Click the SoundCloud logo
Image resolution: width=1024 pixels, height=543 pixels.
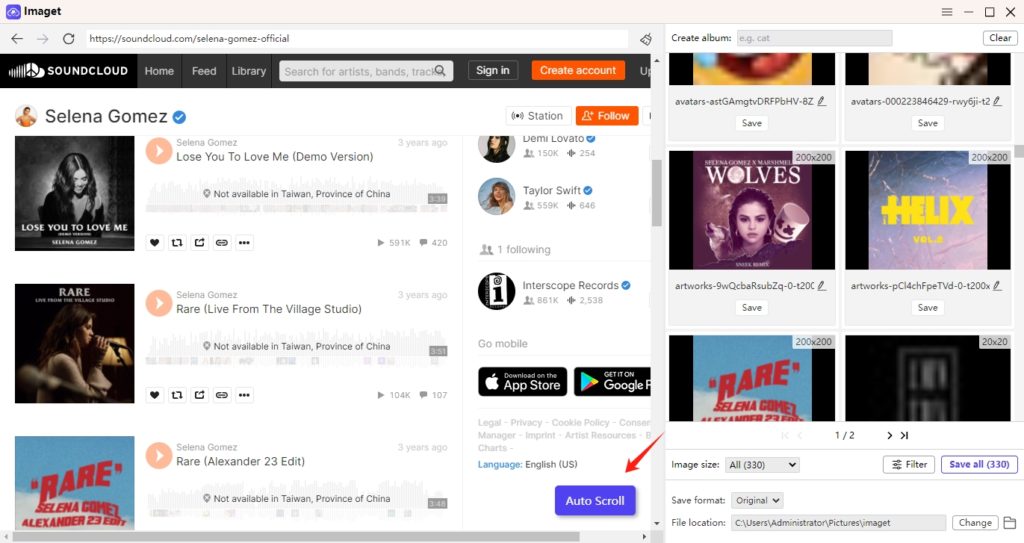click(68, 71)
